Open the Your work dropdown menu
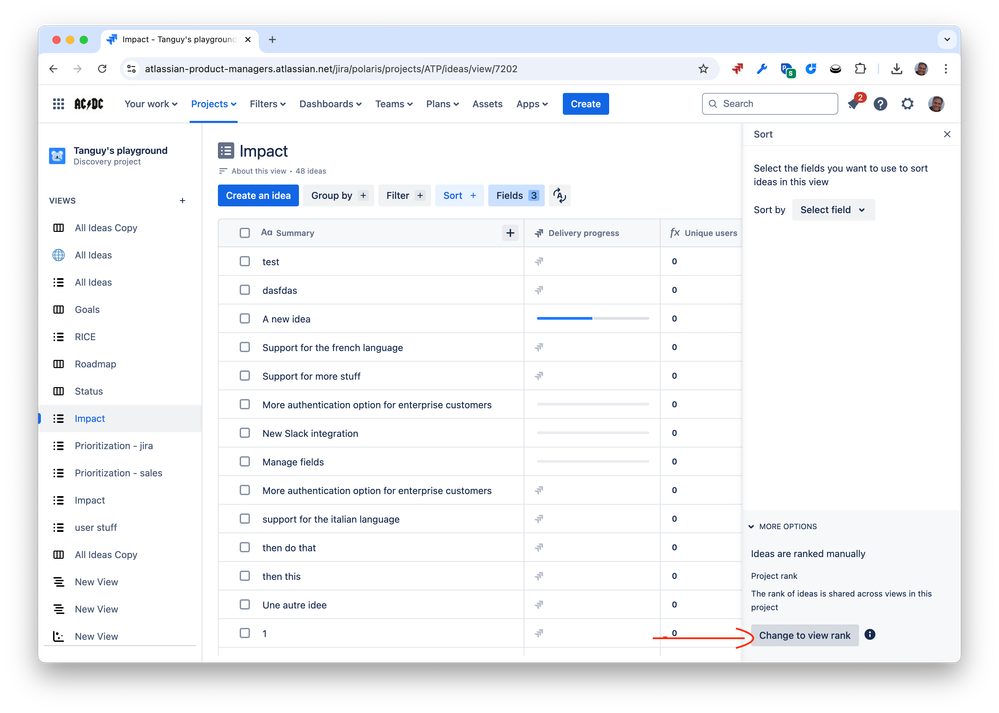 pyautogui.click(x=151, y=104)
